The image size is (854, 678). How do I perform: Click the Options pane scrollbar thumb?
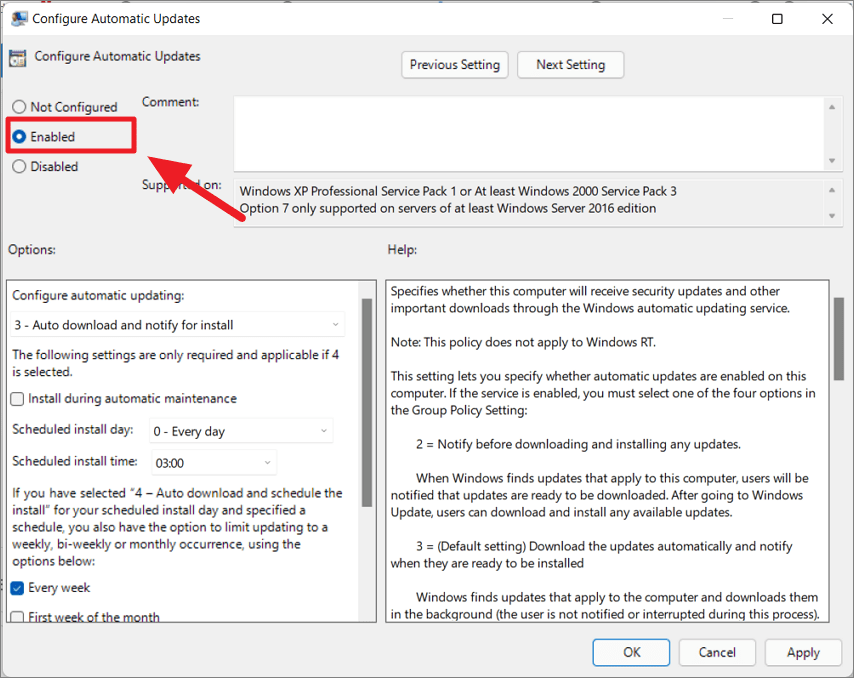pyautogui.click(x=367, y=403)
